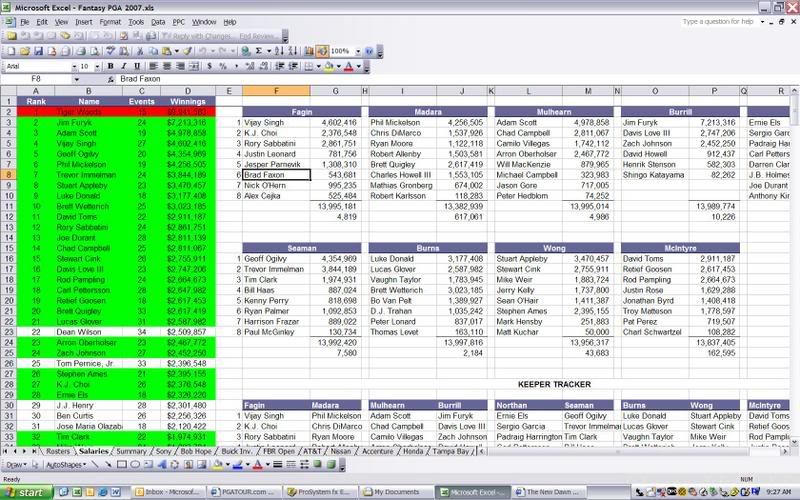Screen dimensions: 800x500
Task: Open the Insert menu
Action: click(84, 22)
